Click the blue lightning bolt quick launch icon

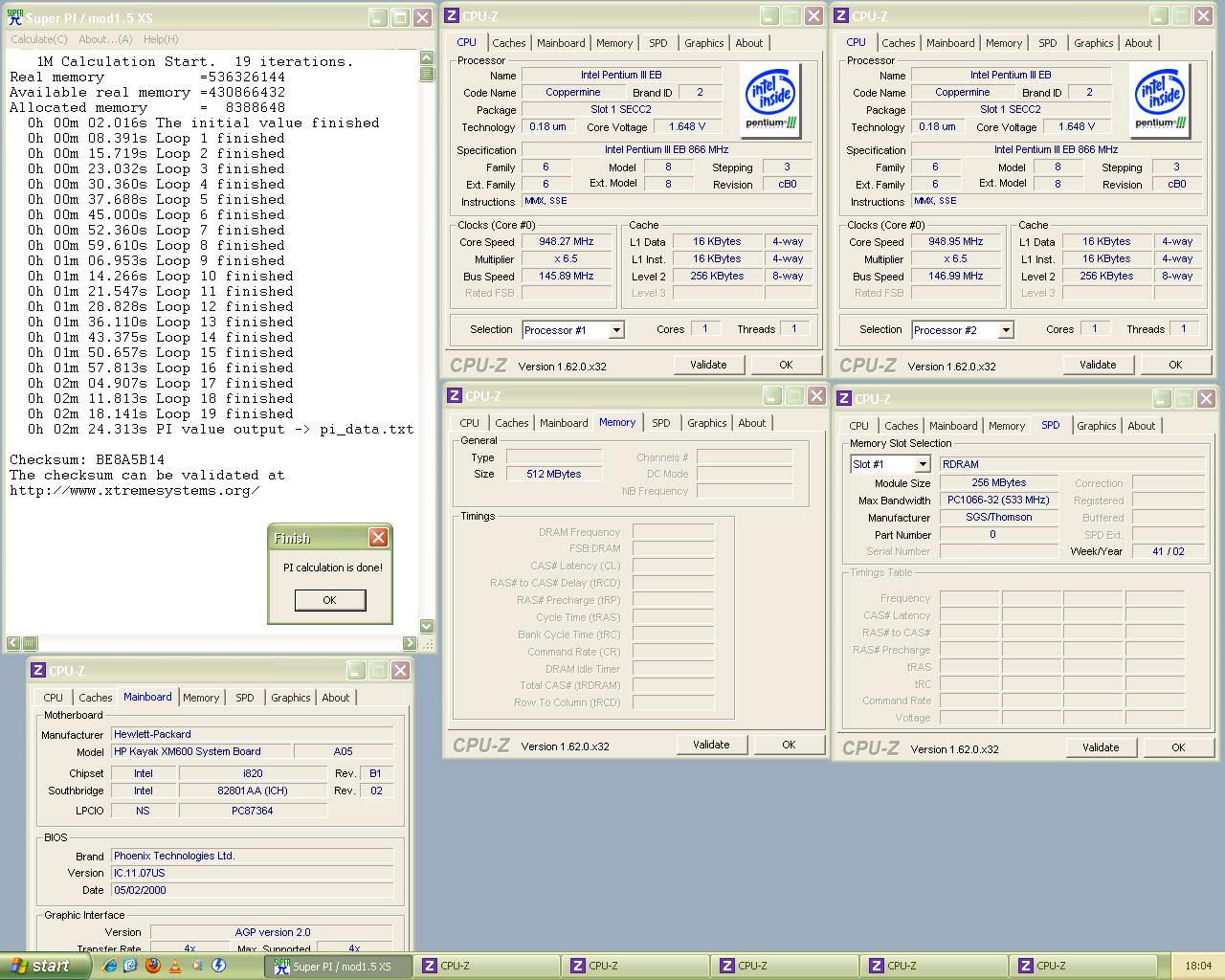click(x=218, y=966)
